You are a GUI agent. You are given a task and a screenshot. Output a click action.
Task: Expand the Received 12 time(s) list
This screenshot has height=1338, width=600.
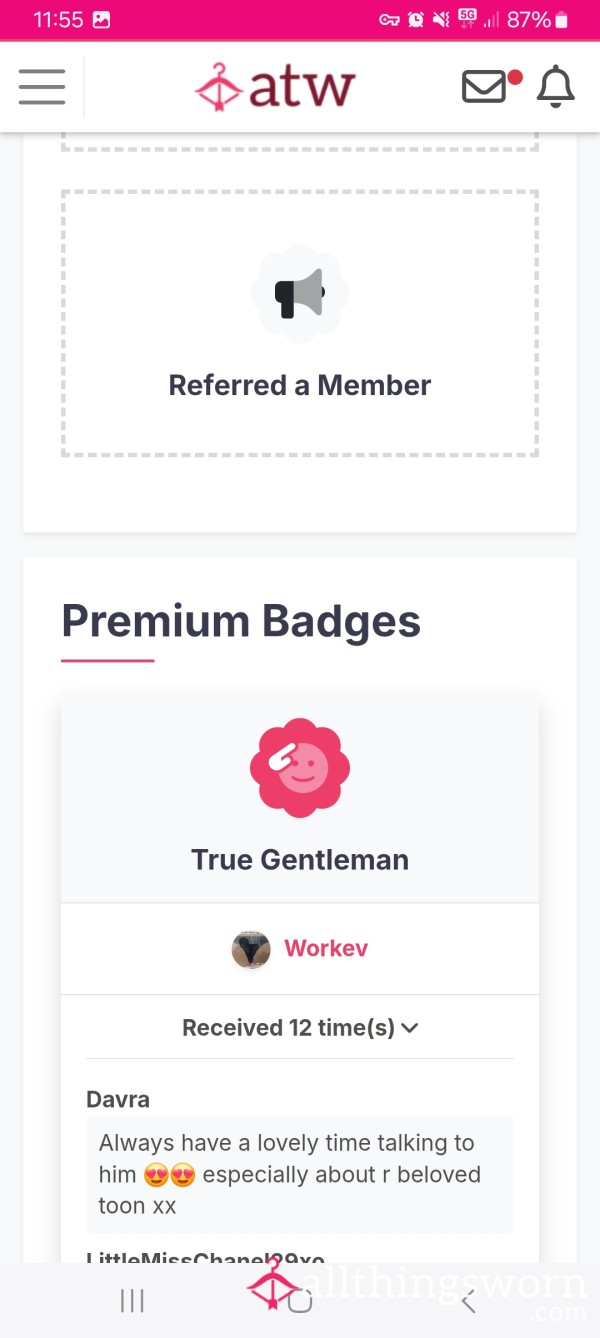(x=300, y=1027)
